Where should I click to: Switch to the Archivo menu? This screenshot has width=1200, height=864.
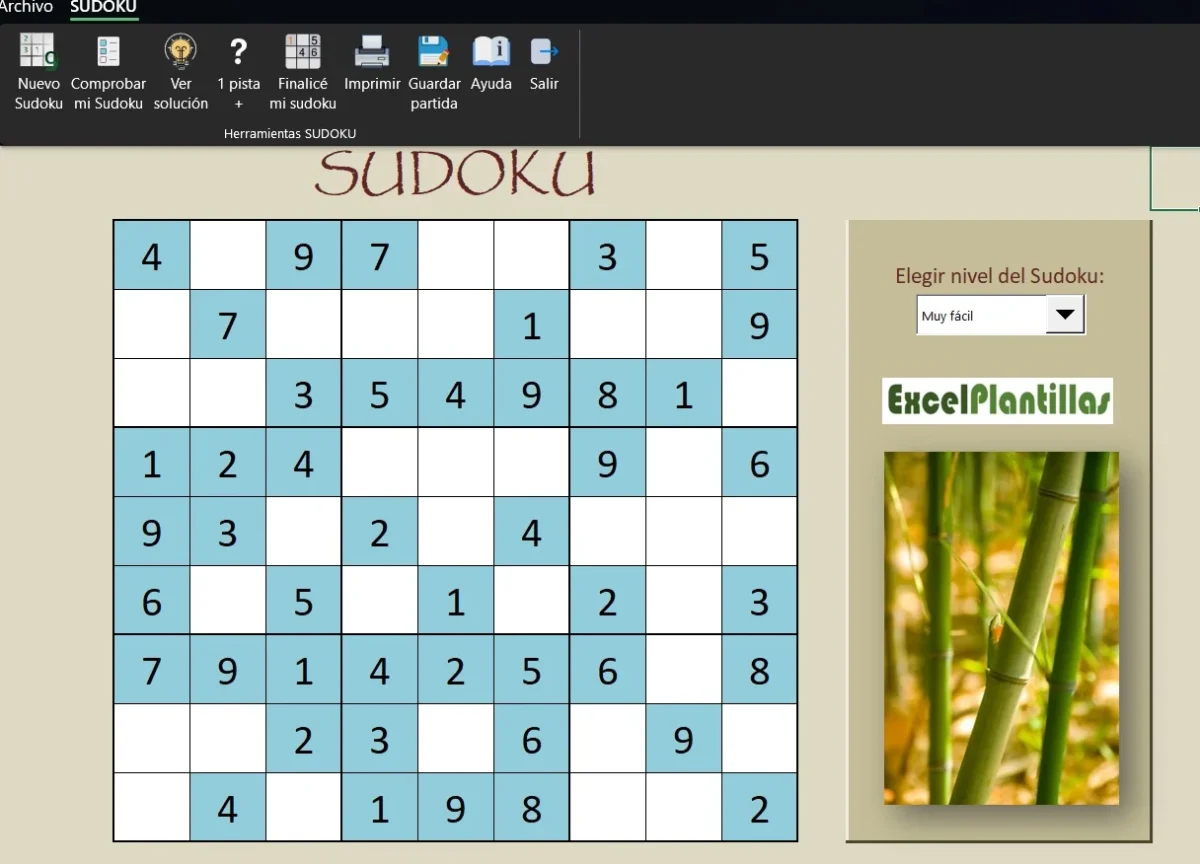27,8
